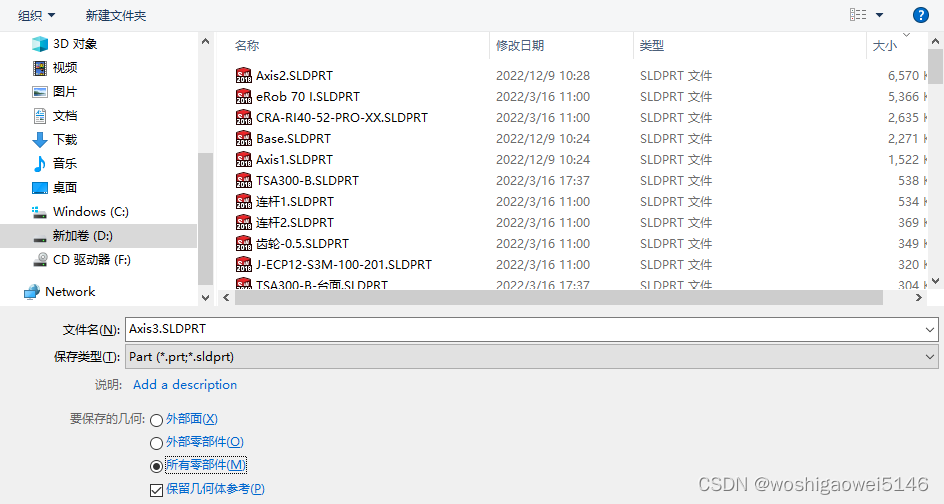Click the 齿轮-0.5.SLDPRT file icon

coord(243,244)
